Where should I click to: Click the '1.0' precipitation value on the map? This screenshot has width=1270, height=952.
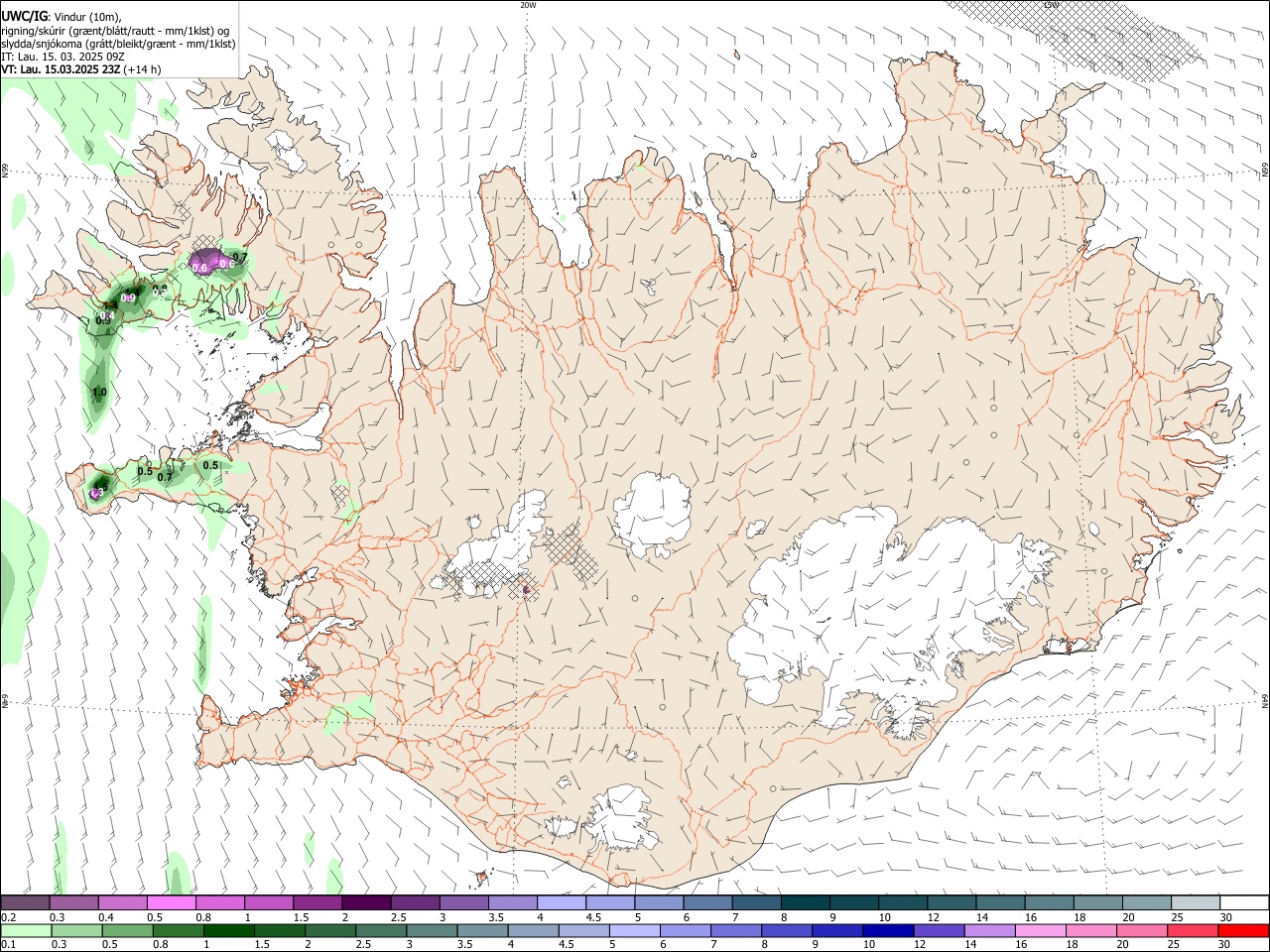[99, 393]
